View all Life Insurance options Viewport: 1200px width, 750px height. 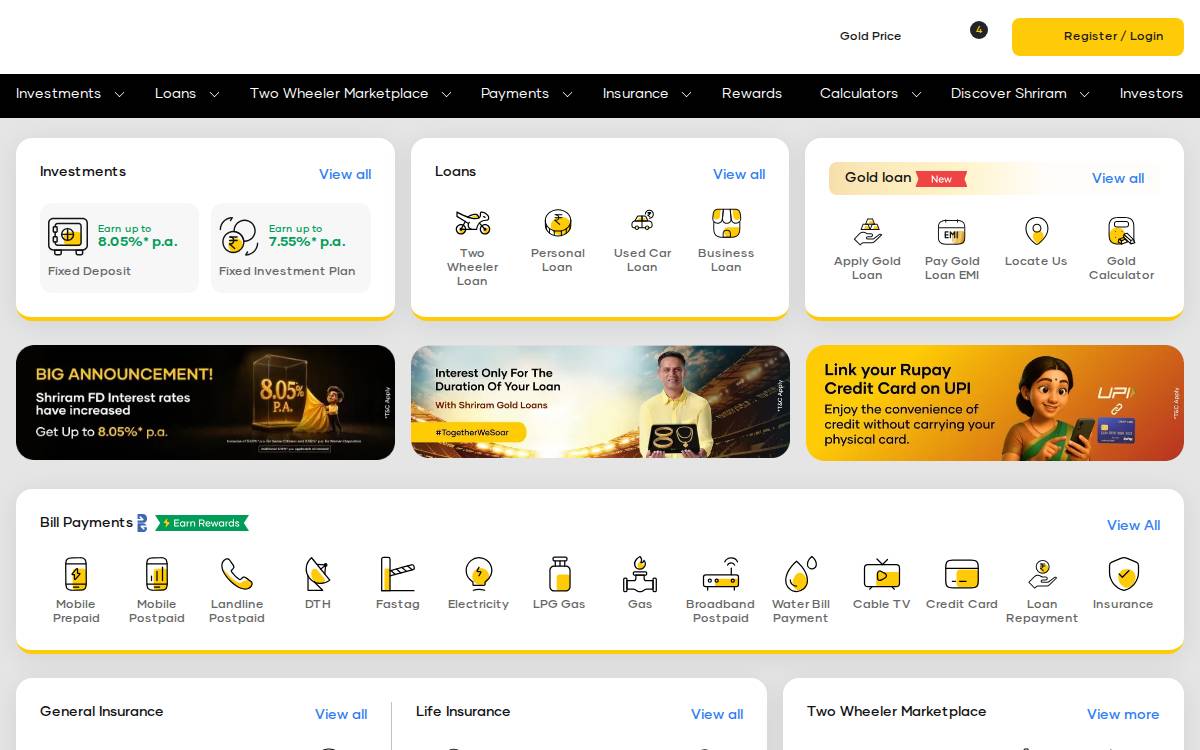717,714
